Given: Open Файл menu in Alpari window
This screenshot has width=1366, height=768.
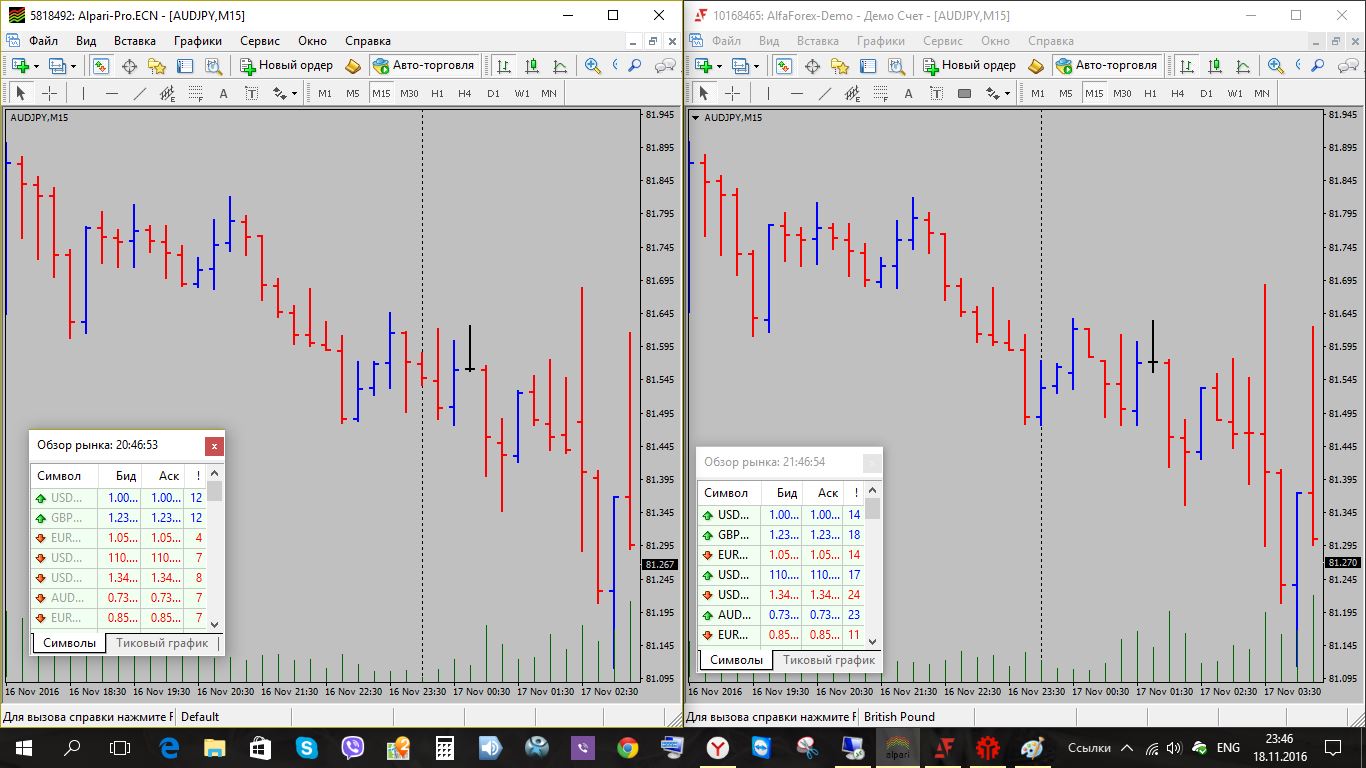Looking at the screenshot, I should click(x=43, y=41).
